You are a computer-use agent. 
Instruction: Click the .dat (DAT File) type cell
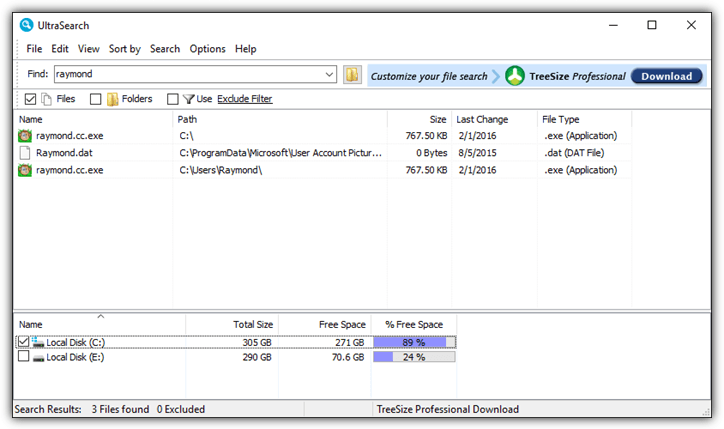[574, 153]
